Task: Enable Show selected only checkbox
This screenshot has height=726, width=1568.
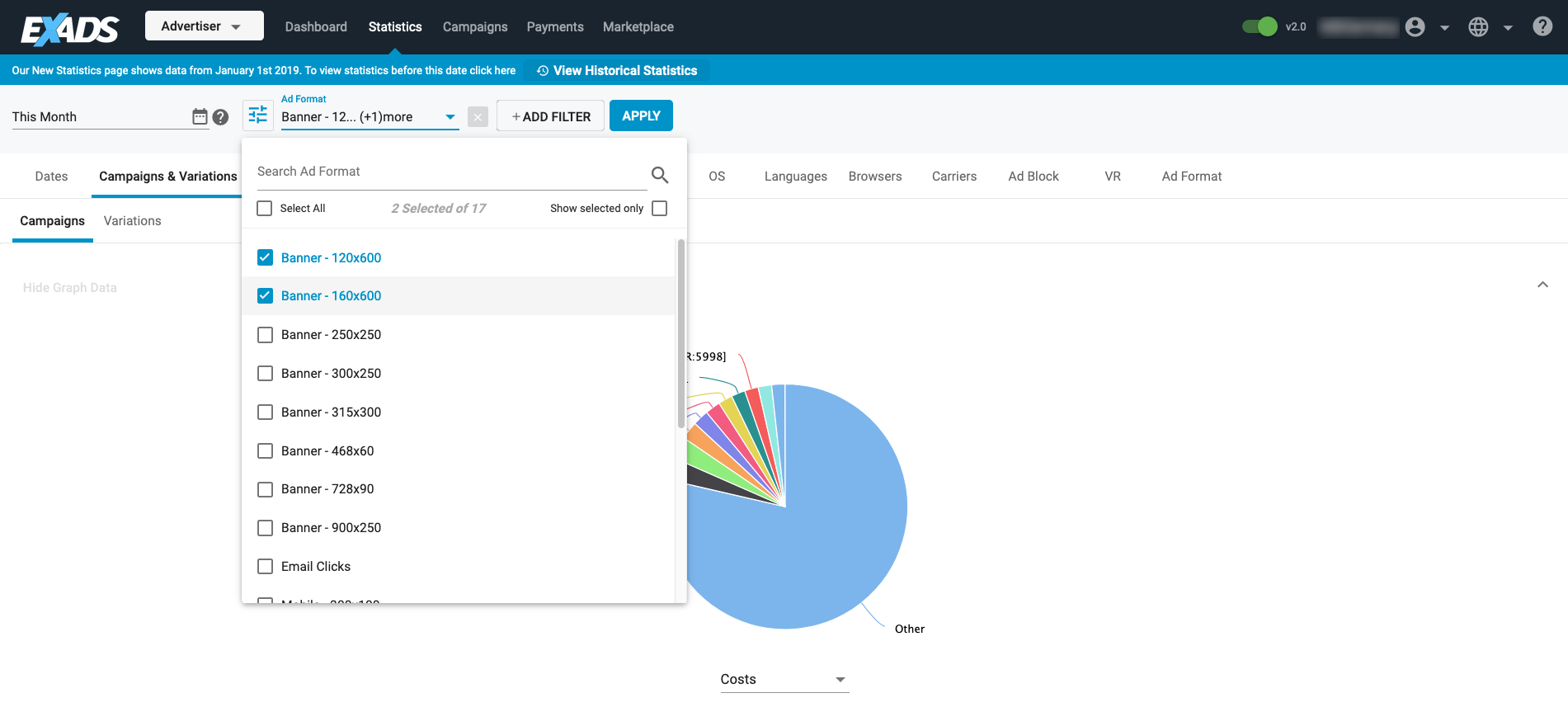Action: tap(659, 209)
